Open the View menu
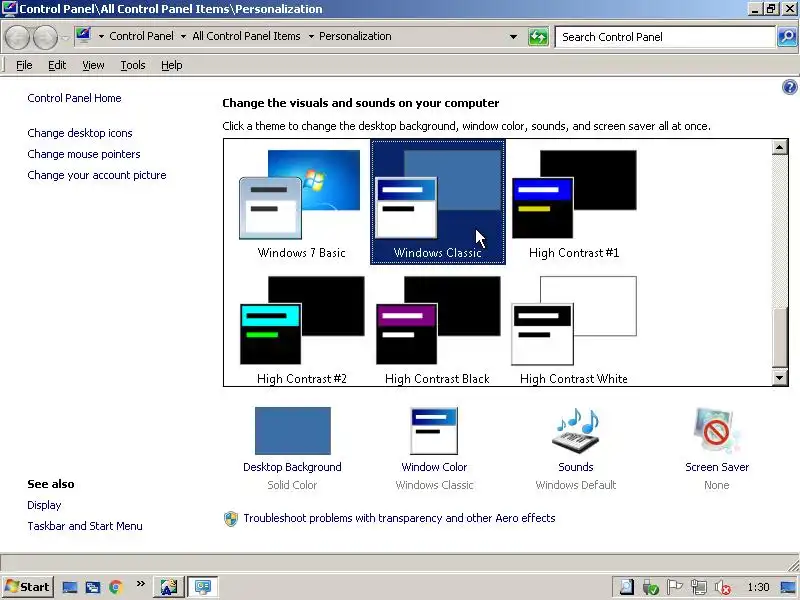This screenshot has width=800, height=600. tap(93, 65)
